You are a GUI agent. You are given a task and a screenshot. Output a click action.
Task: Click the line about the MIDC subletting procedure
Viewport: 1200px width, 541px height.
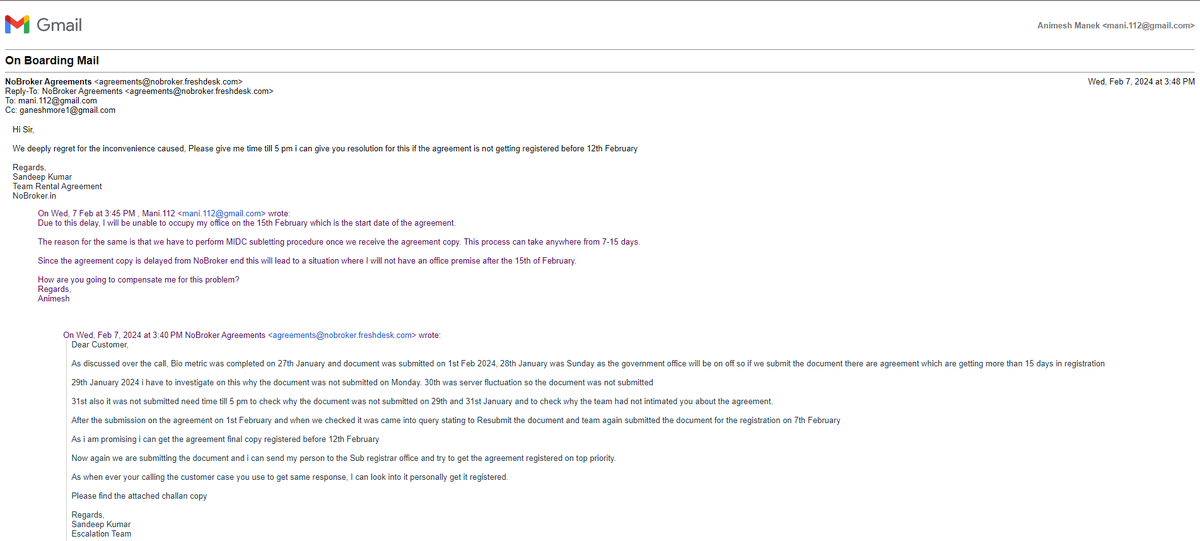point(339,242)
